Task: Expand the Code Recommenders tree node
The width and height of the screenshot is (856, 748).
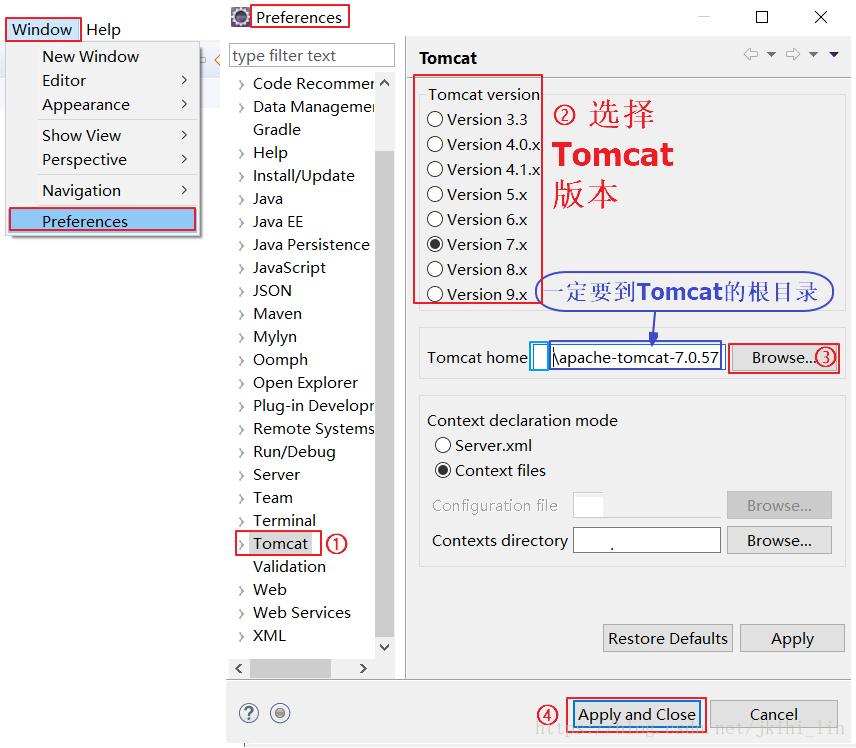Action: (241, 85)
